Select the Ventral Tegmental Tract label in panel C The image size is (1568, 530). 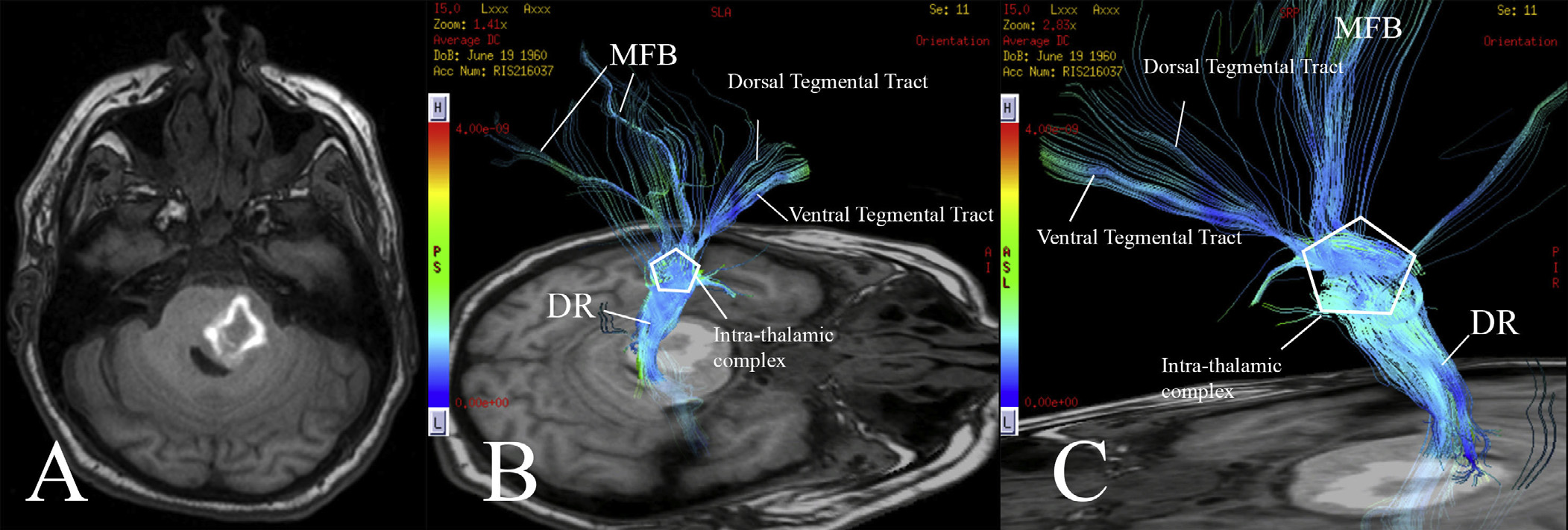click(x=1139, y=238)
